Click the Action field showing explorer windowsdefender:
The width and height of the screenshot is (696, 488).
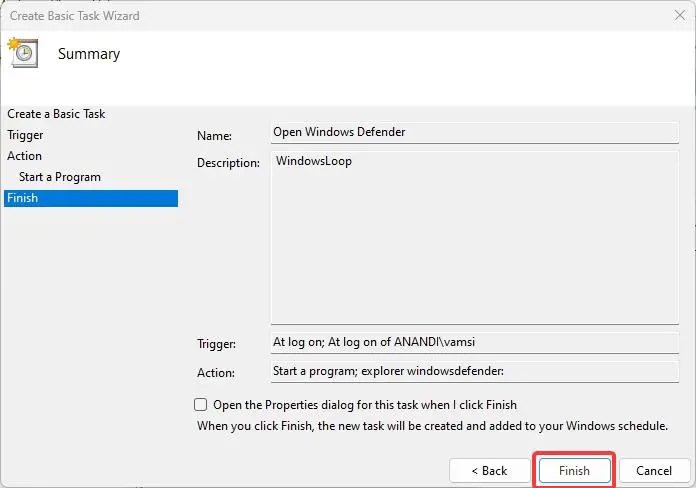pos(475,371)
